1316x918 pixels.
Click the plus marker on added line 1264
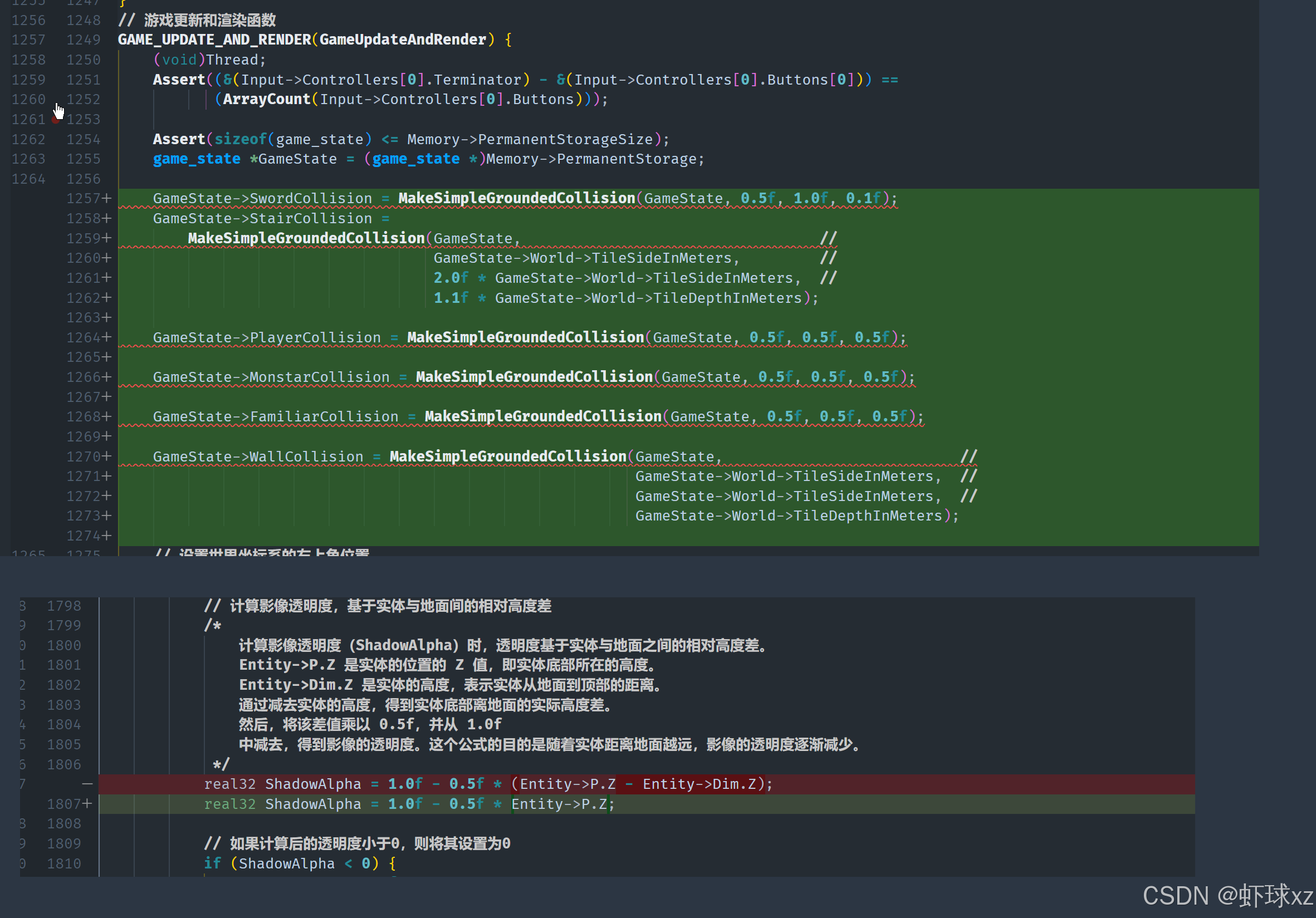tap(106, 337)
